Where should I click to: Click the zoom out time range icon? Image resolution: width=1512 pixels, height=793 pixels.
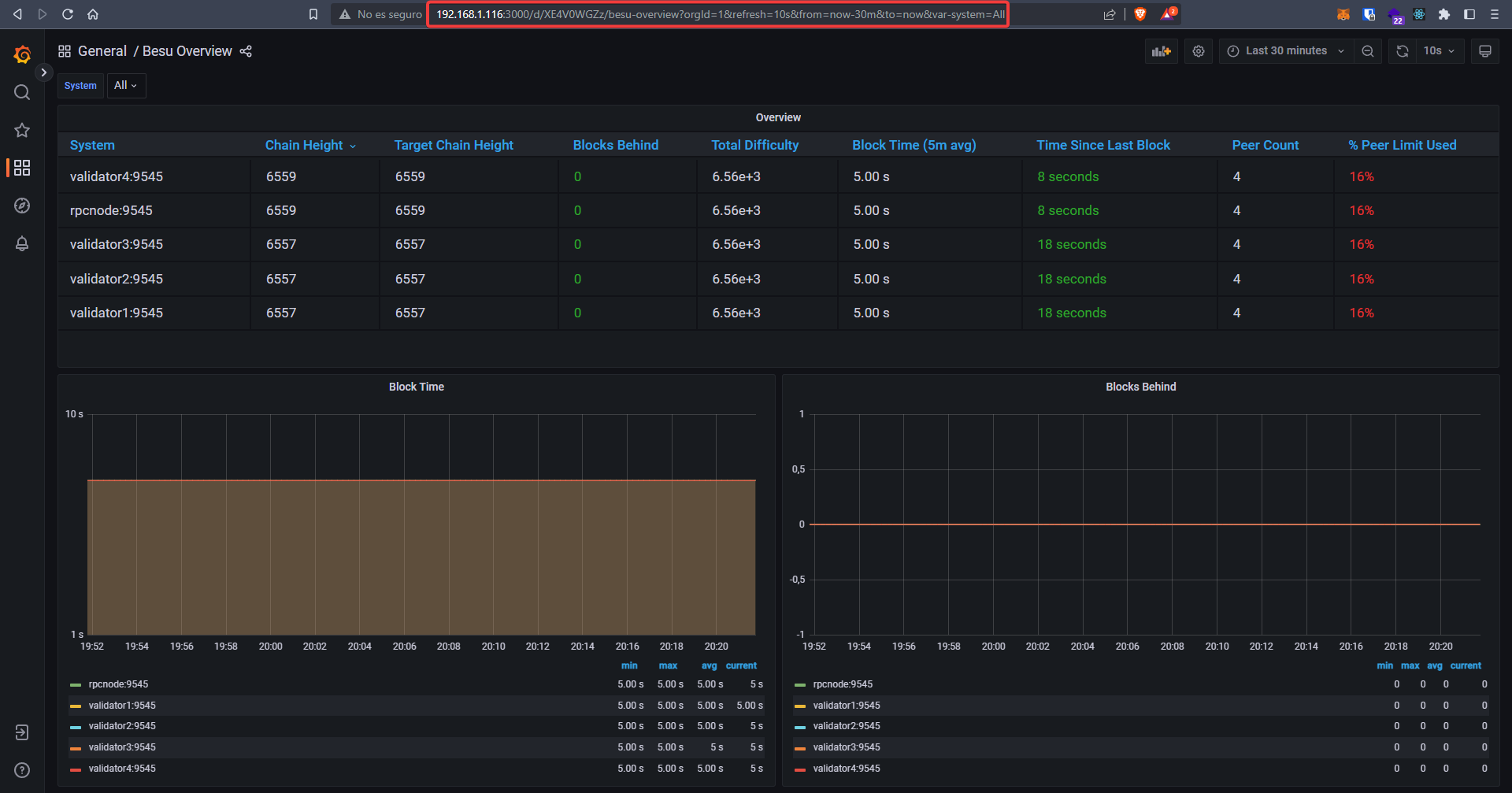pyautogui.click(x=1368, y=51)
